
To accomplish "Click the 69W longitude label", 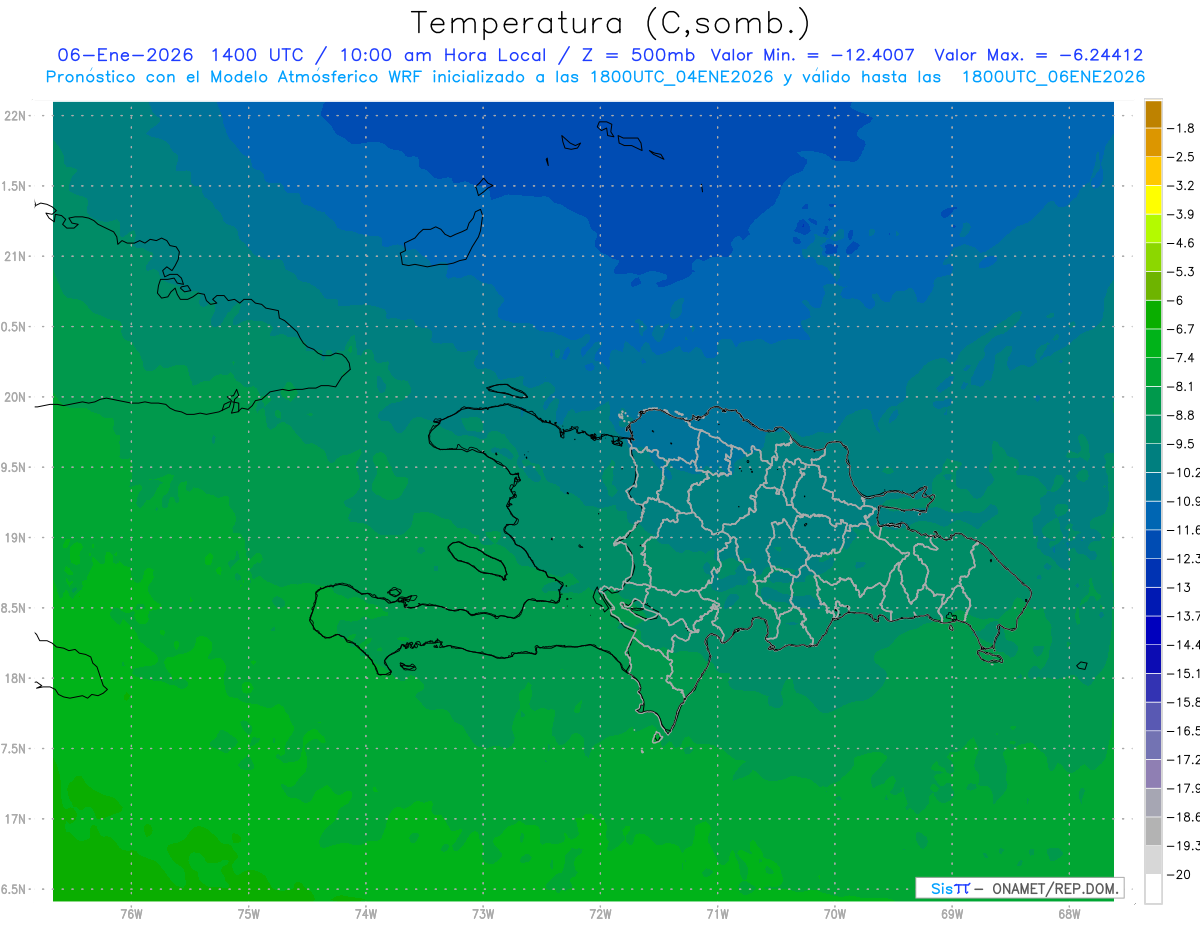I will click(x=951, y=914).
